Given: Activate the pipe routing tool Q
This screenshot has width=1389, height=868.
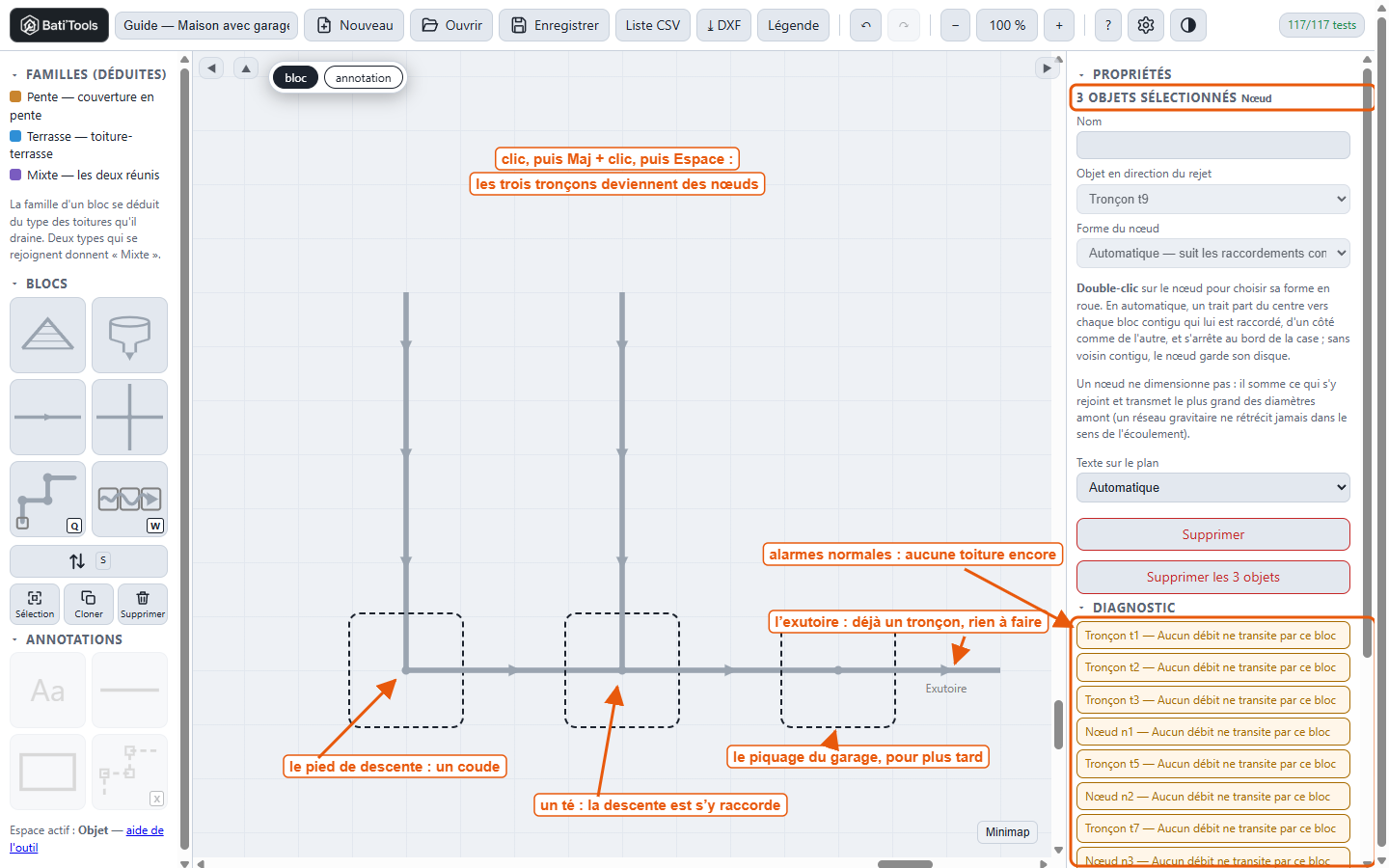Looking at the screenshot, I should (47, 499).
